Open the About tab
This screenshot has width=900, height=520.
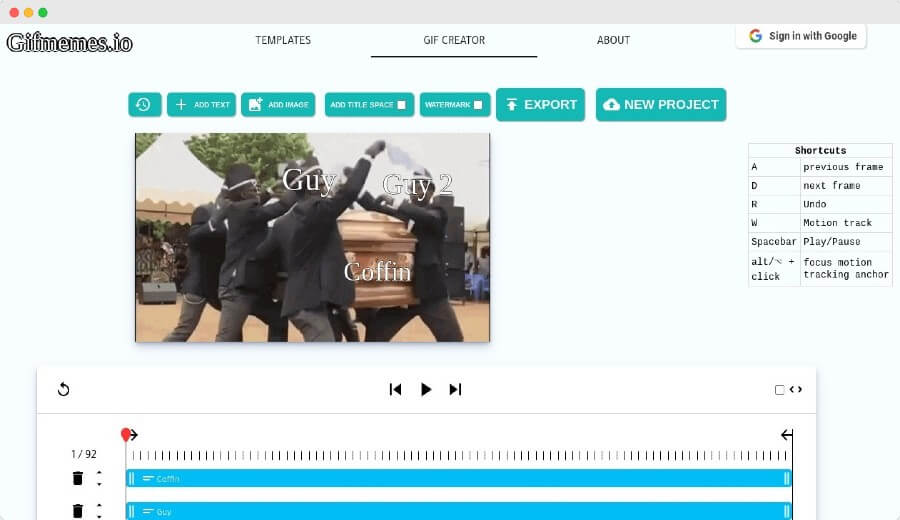613,40
